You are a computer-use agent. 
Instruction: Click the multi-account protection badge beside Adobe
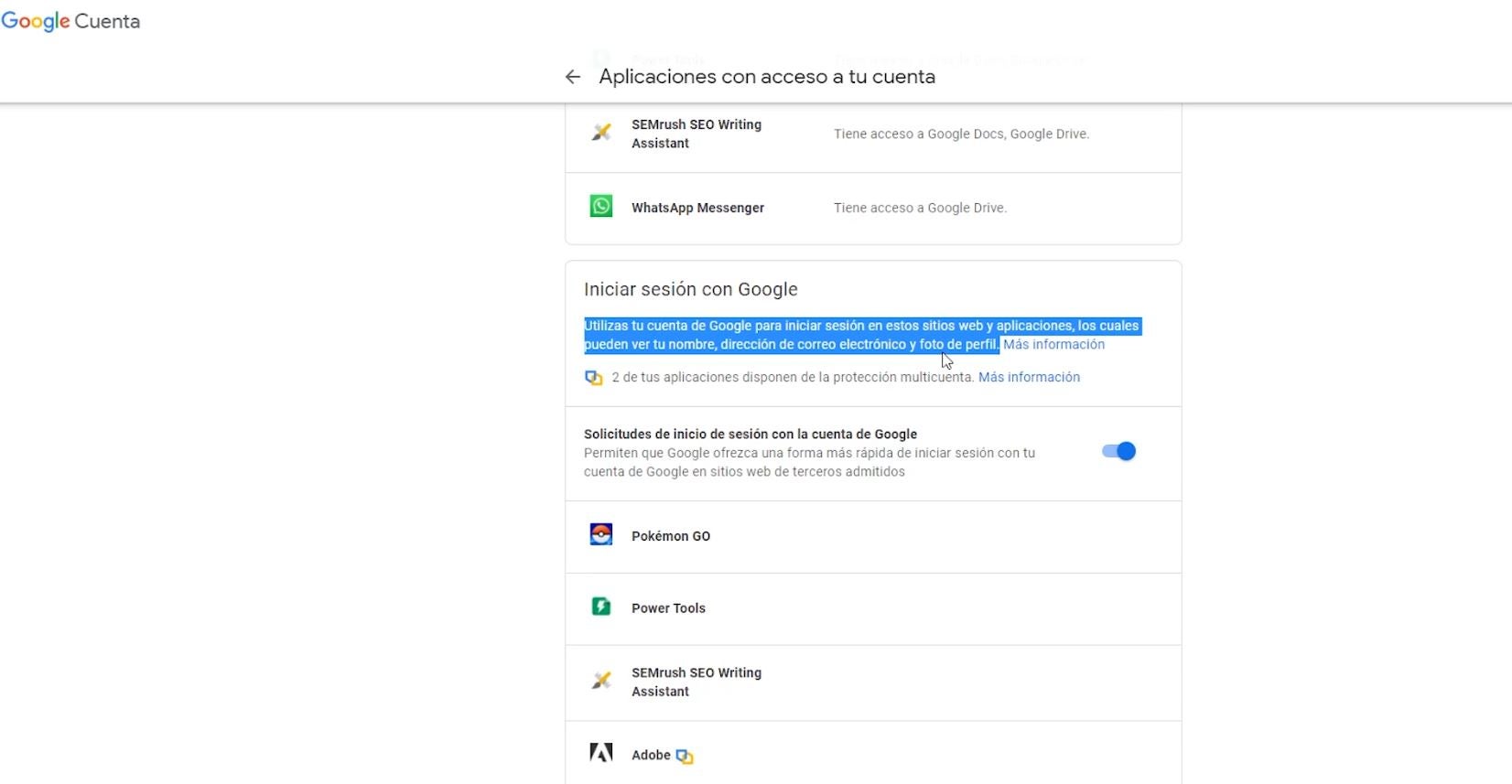685,756
